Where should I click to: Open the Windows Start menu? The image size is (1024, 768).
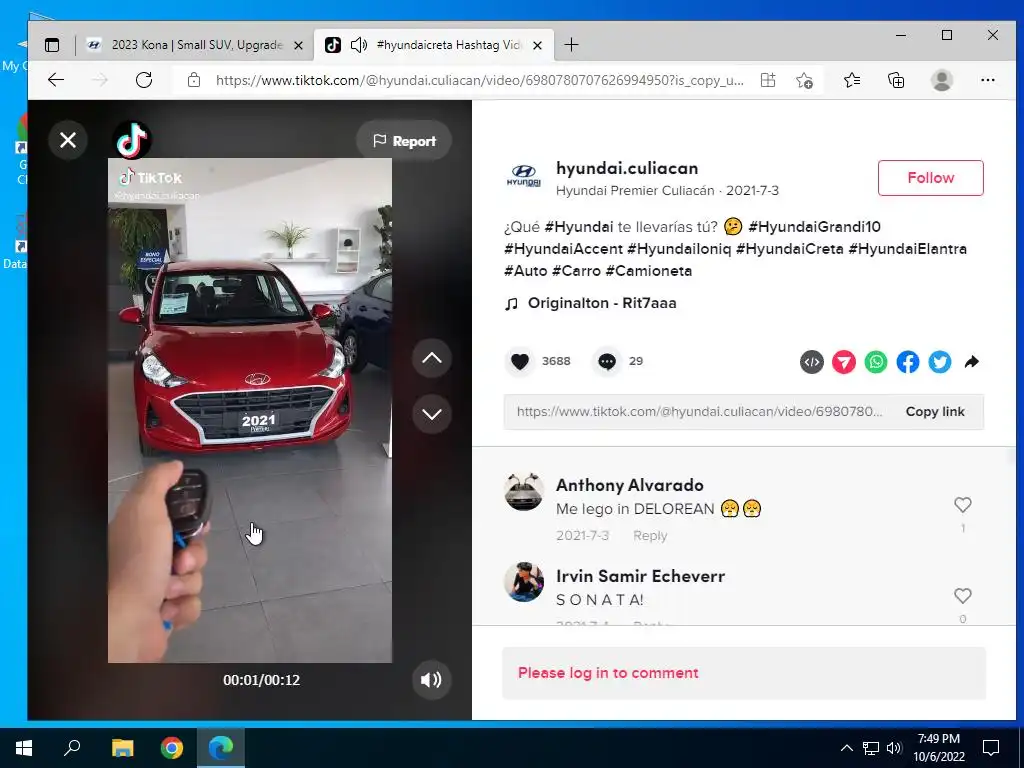point(24,748)
